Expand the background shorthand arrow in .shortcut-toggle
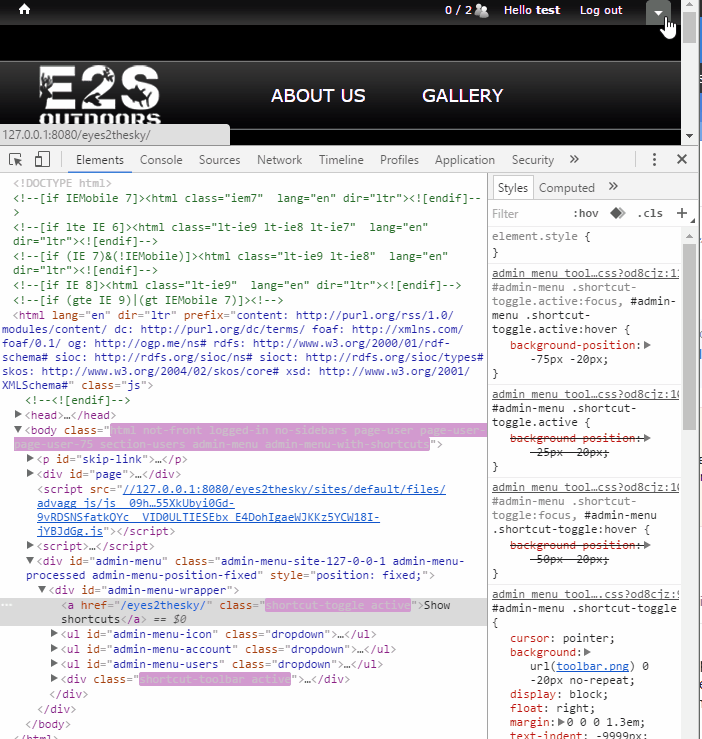Image resolution: width=702 pixels, height=739 pixels. (587, 652)
